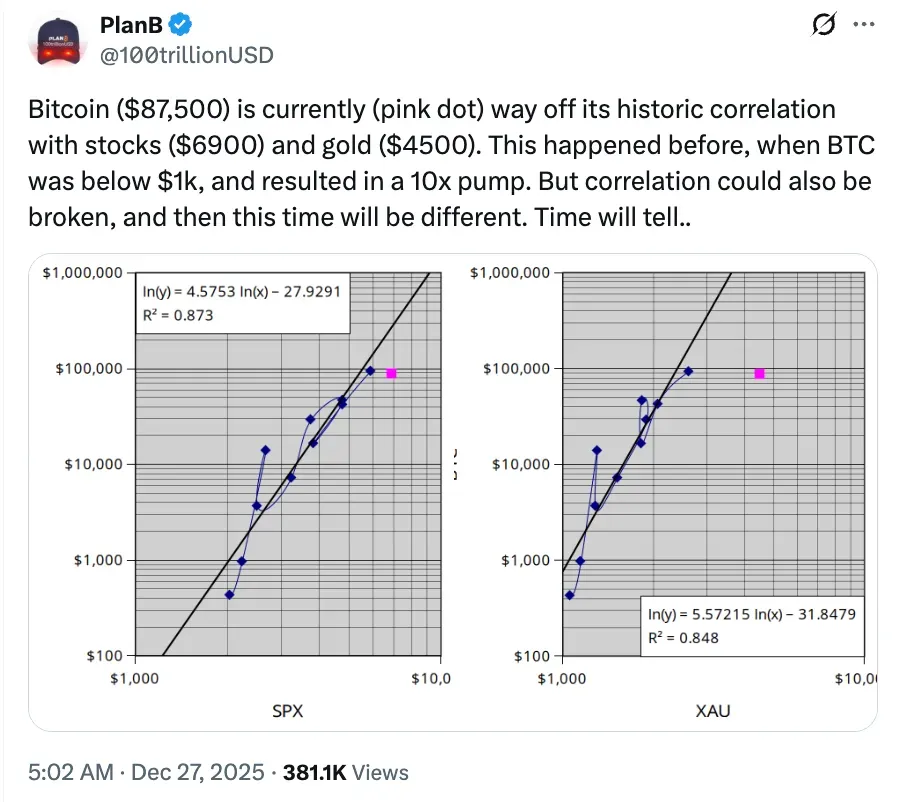Click the topmost blue data point on XAU chart
900x802 pixels.
tap(688, 370)
